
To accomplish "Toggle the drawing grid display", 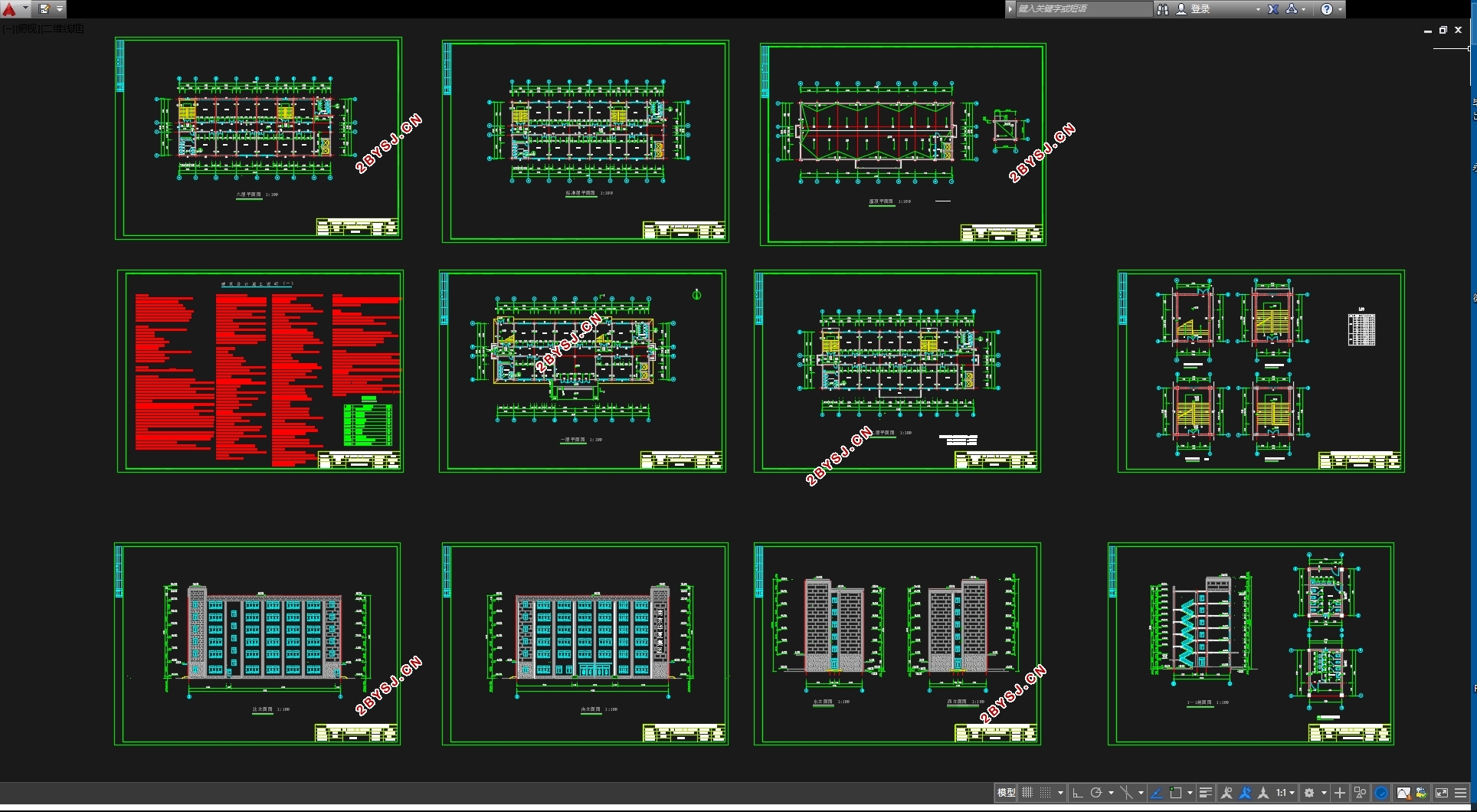I will pos(1027,793).
